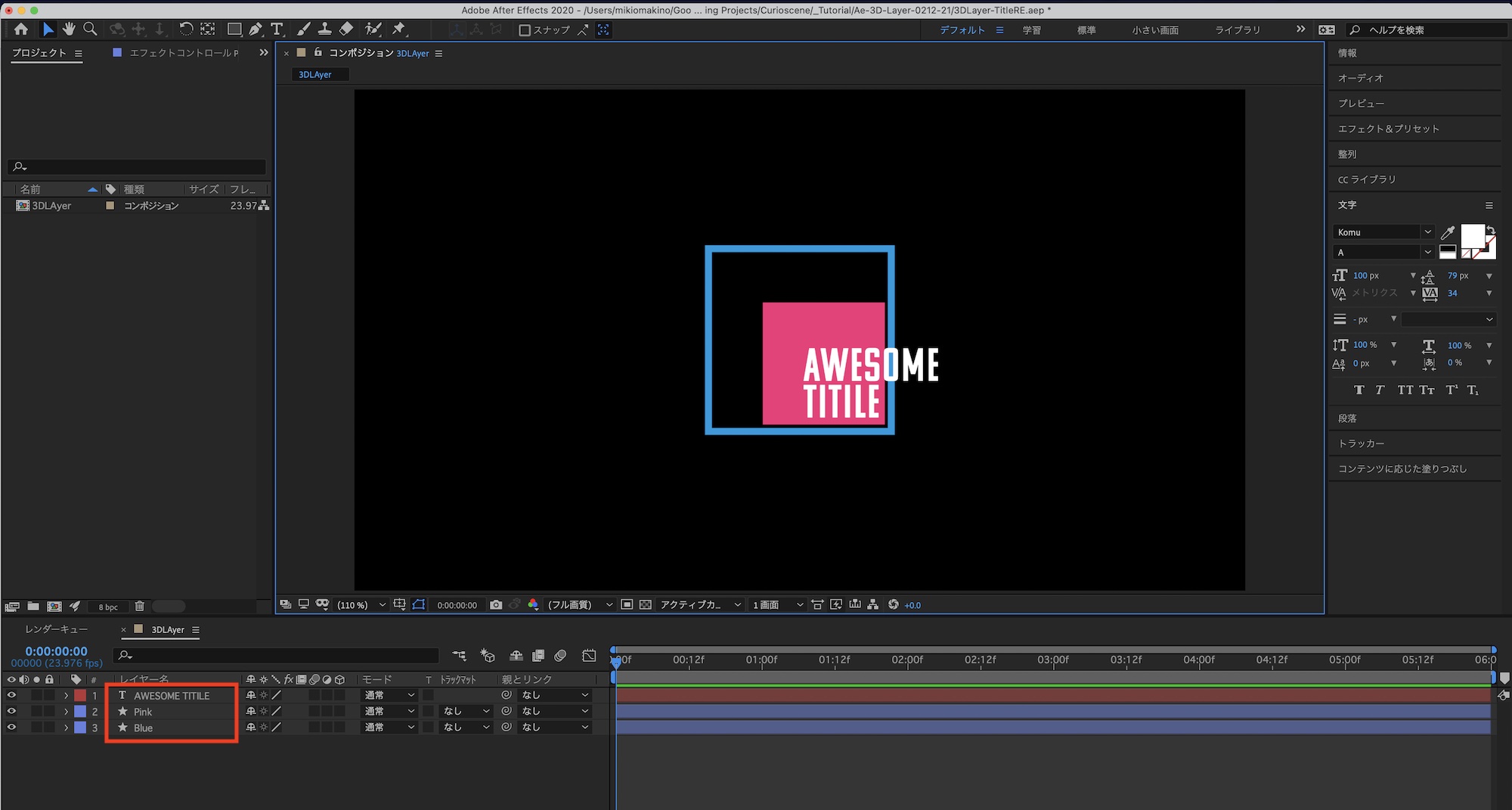Click the white fill color swatch

(1471, 236)
